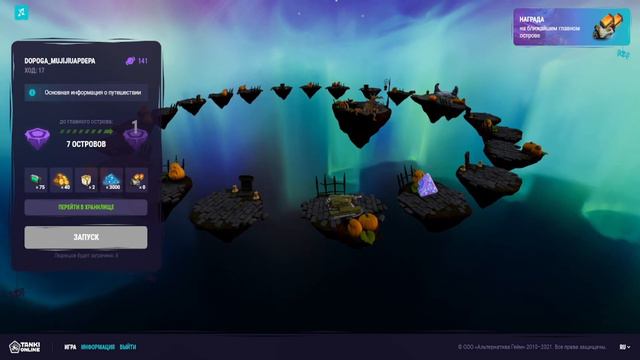640x360 pixels.
Task: Open the ИГРА footer menu
Action: (70, 347)
